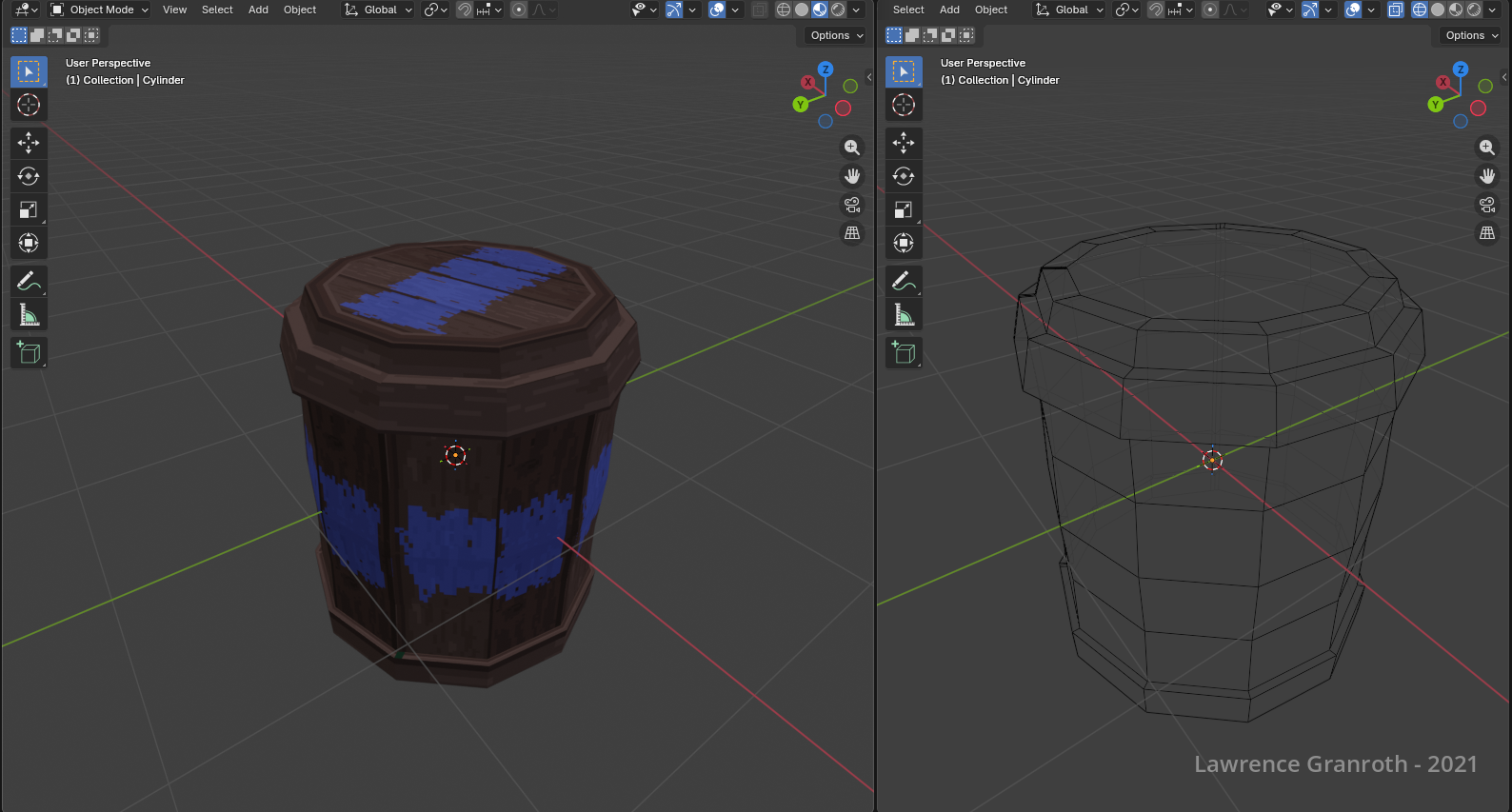Click the zoom magnifier icon in right viewport

(1487, 148)
